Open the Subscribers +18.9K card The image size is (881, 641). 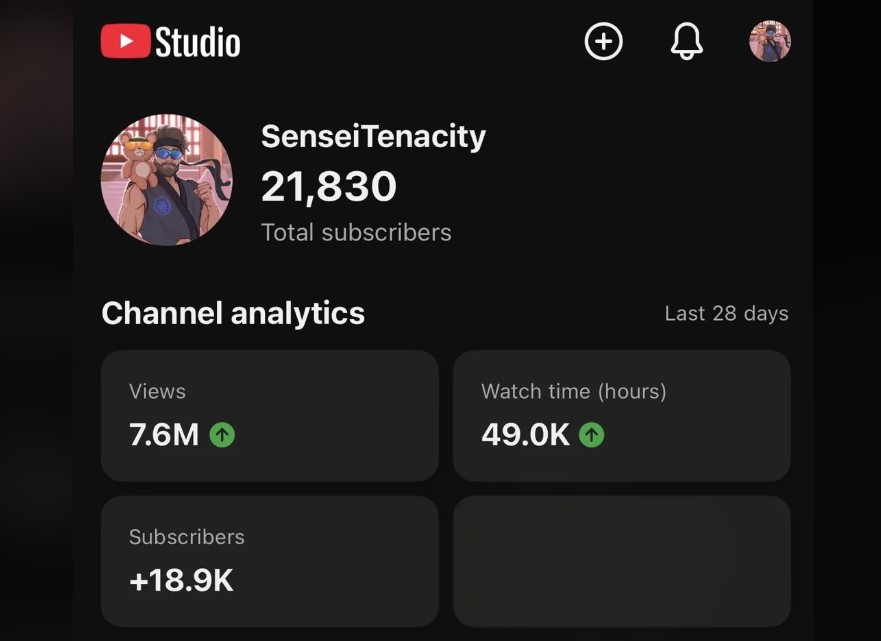pos(270,561)
